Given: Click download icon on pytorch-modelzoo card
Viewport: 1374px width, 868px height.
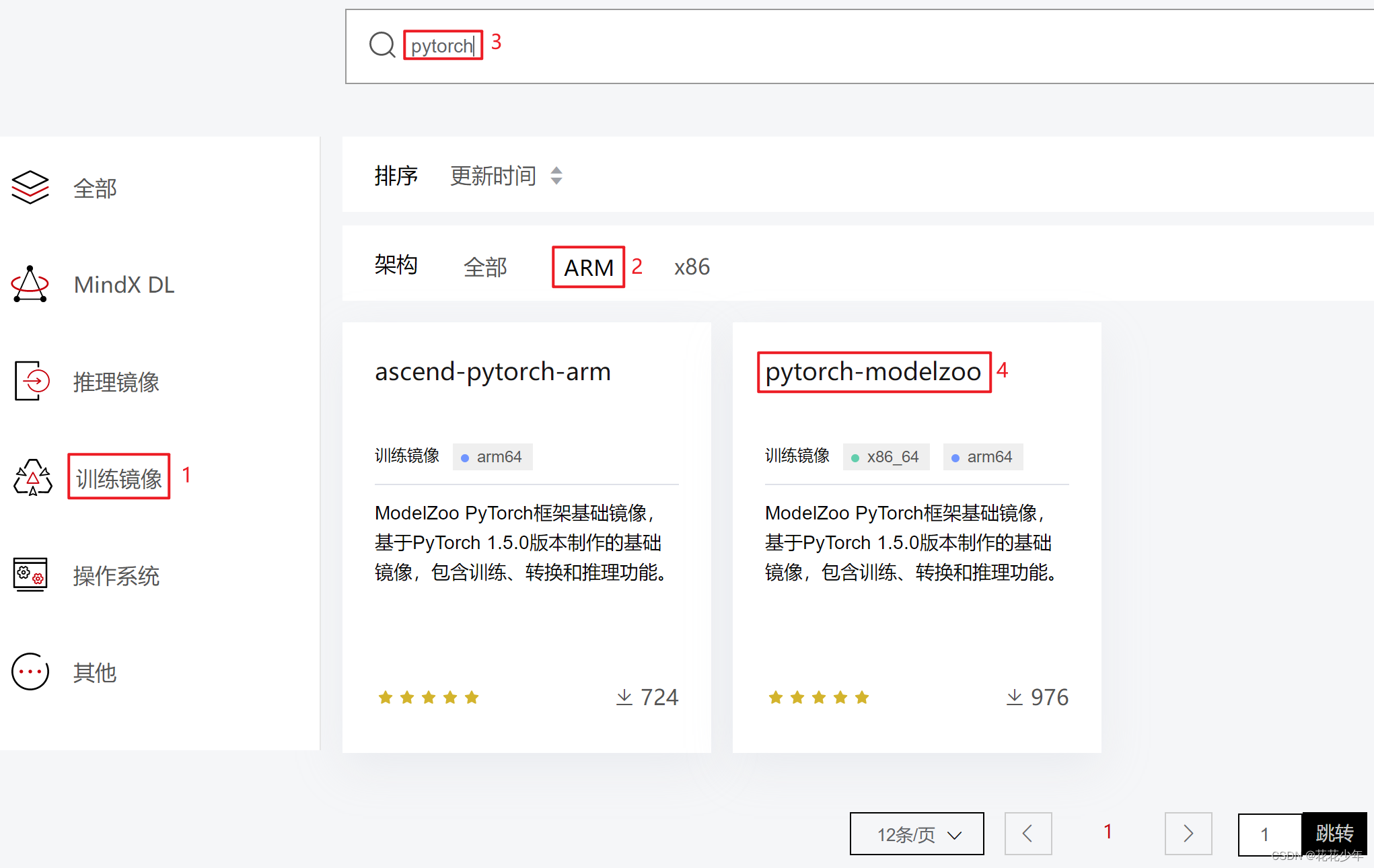Looking at the screenshot, I should pyautogui.click(x=1014, y=697).
